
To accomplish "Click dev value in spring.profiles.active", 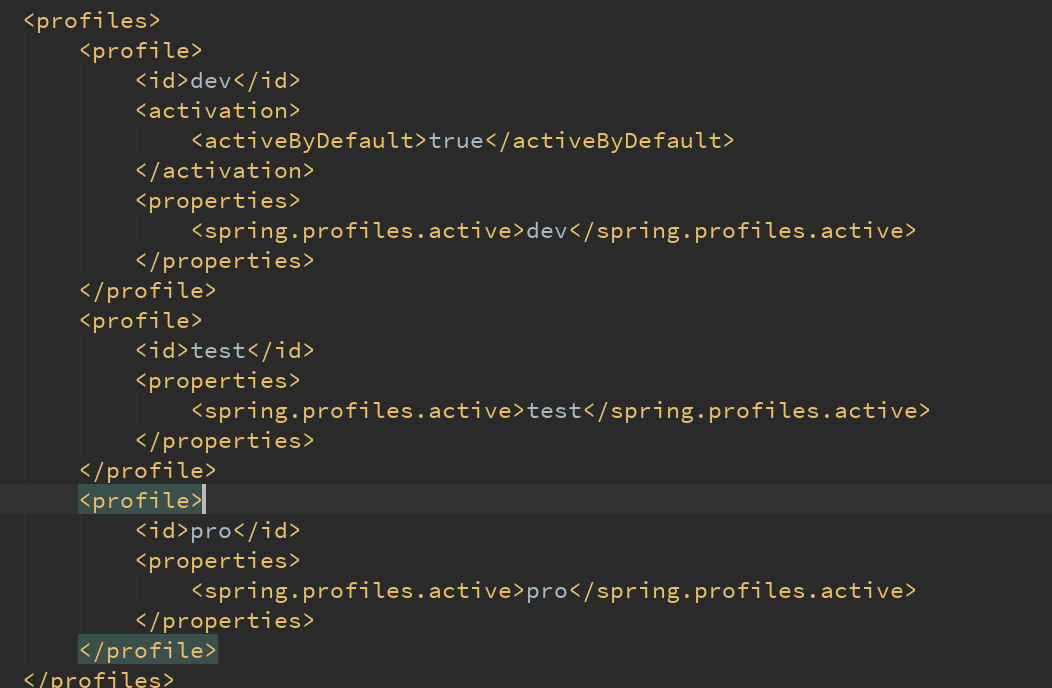I will pyautogui.click(x=546, y=231).
